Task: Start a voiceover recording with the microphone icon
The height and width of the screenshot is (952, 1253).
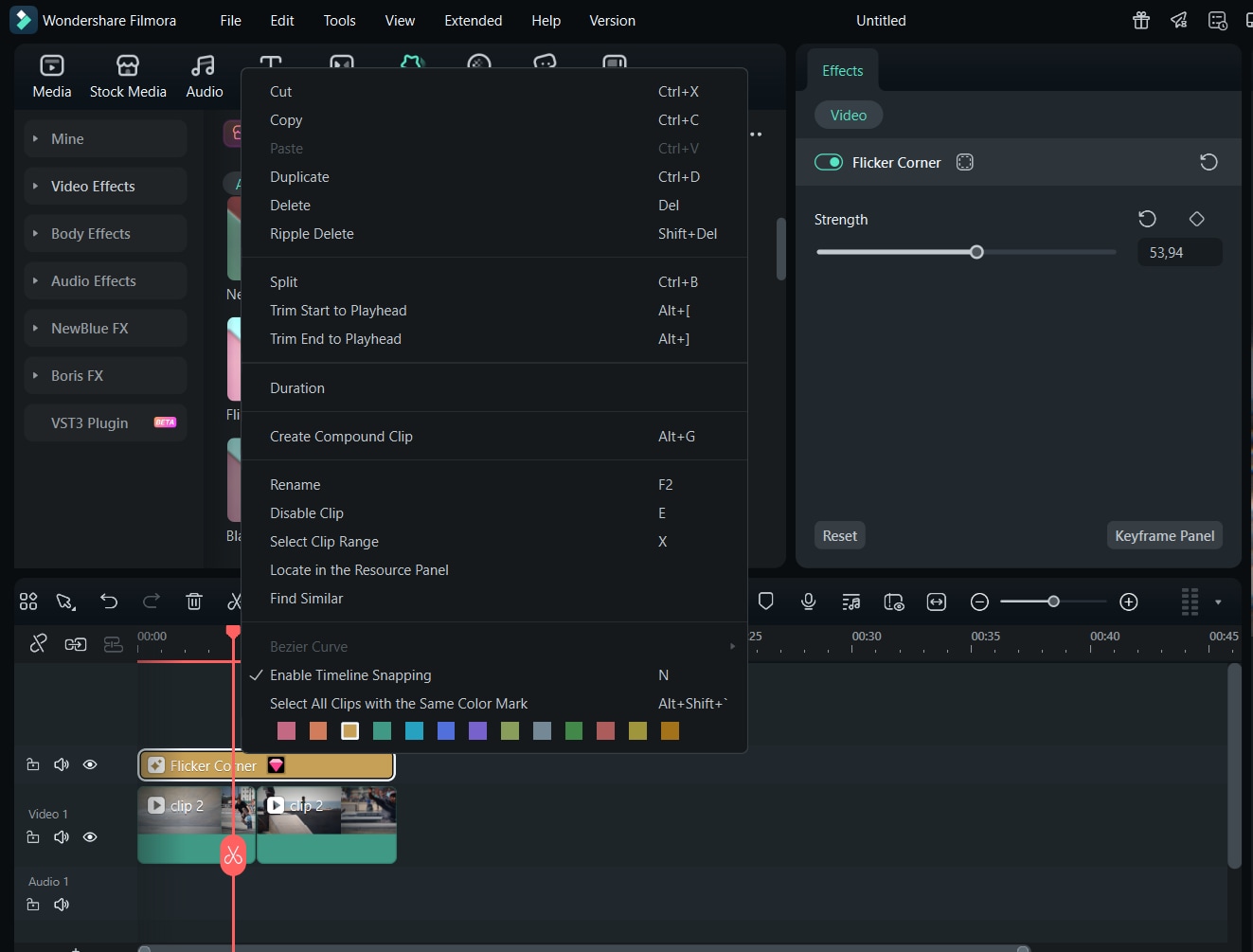Action: point(808,602)
